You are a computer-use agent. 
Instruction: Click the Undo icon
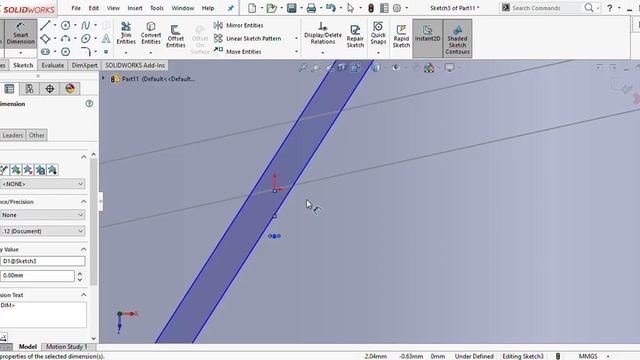[x=331, y=8]
